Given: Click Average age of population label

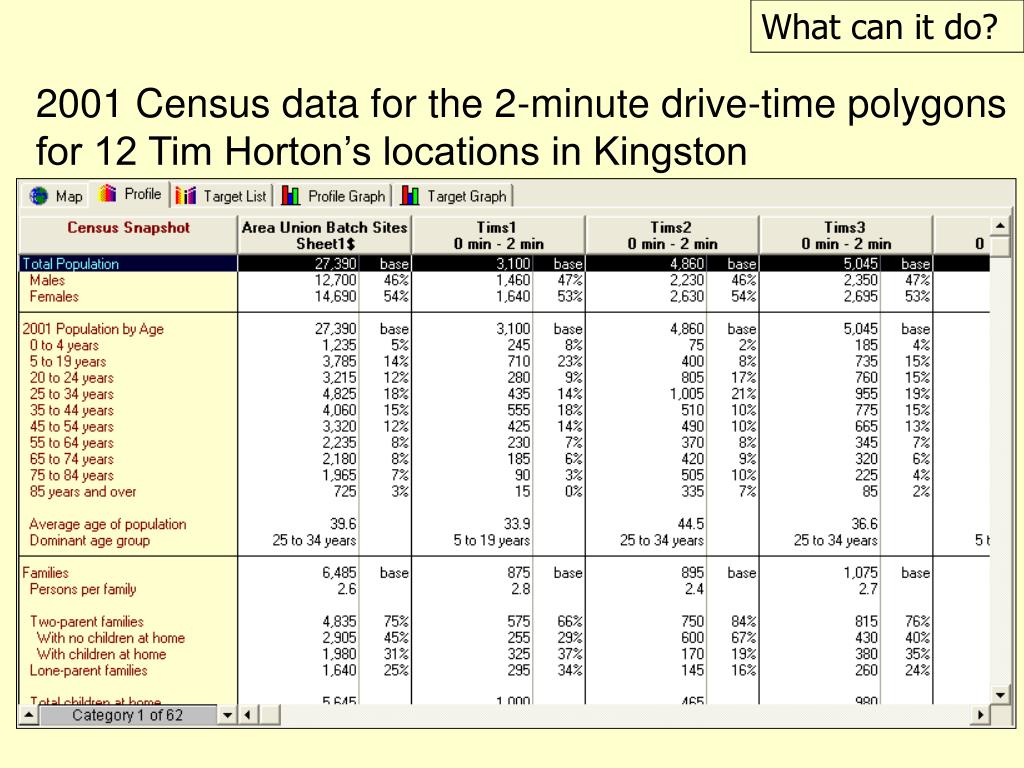Looking at the screenshot, I should click(x=108, y=524).
